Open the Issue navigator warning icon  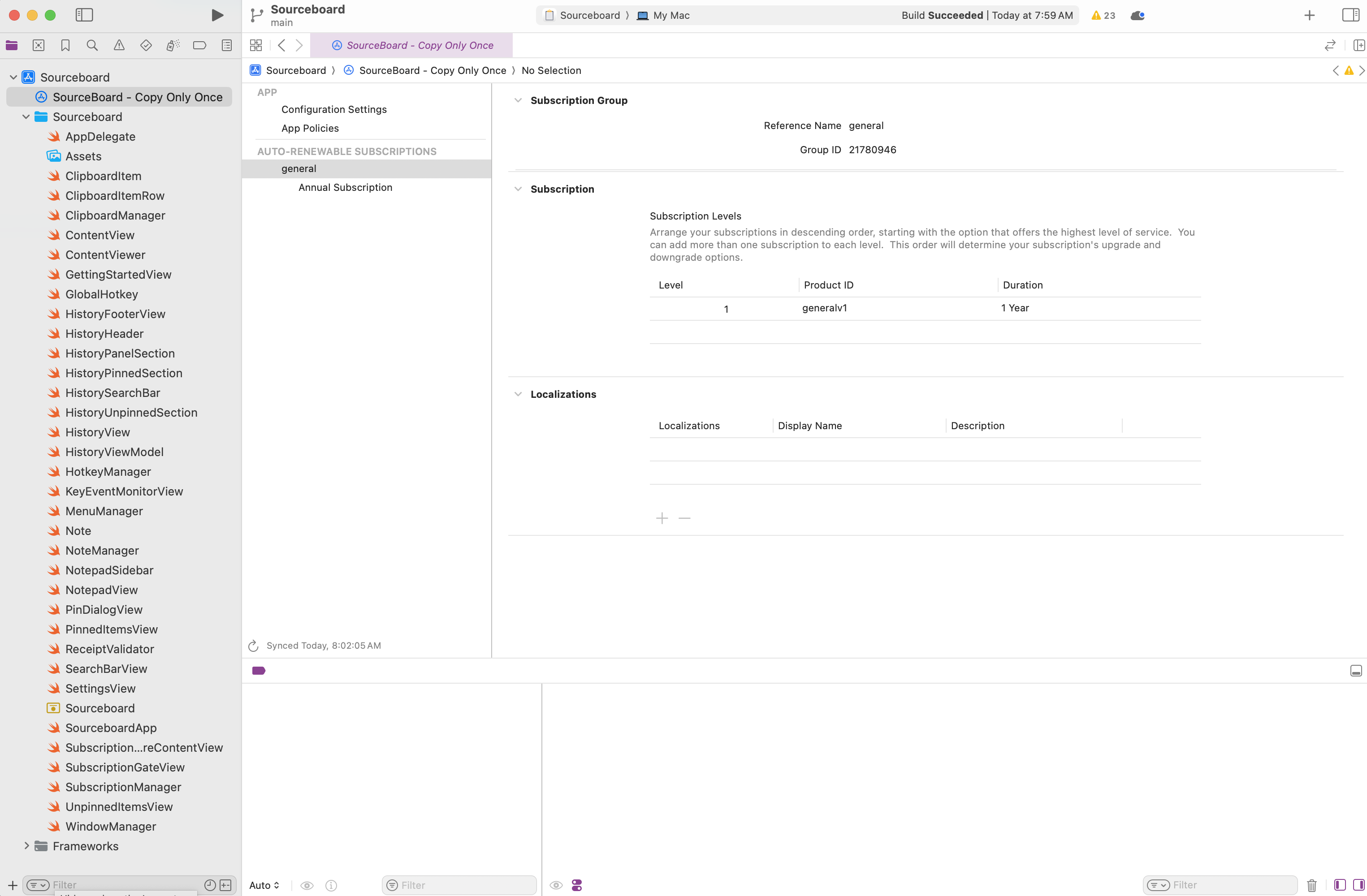point(119,45)
